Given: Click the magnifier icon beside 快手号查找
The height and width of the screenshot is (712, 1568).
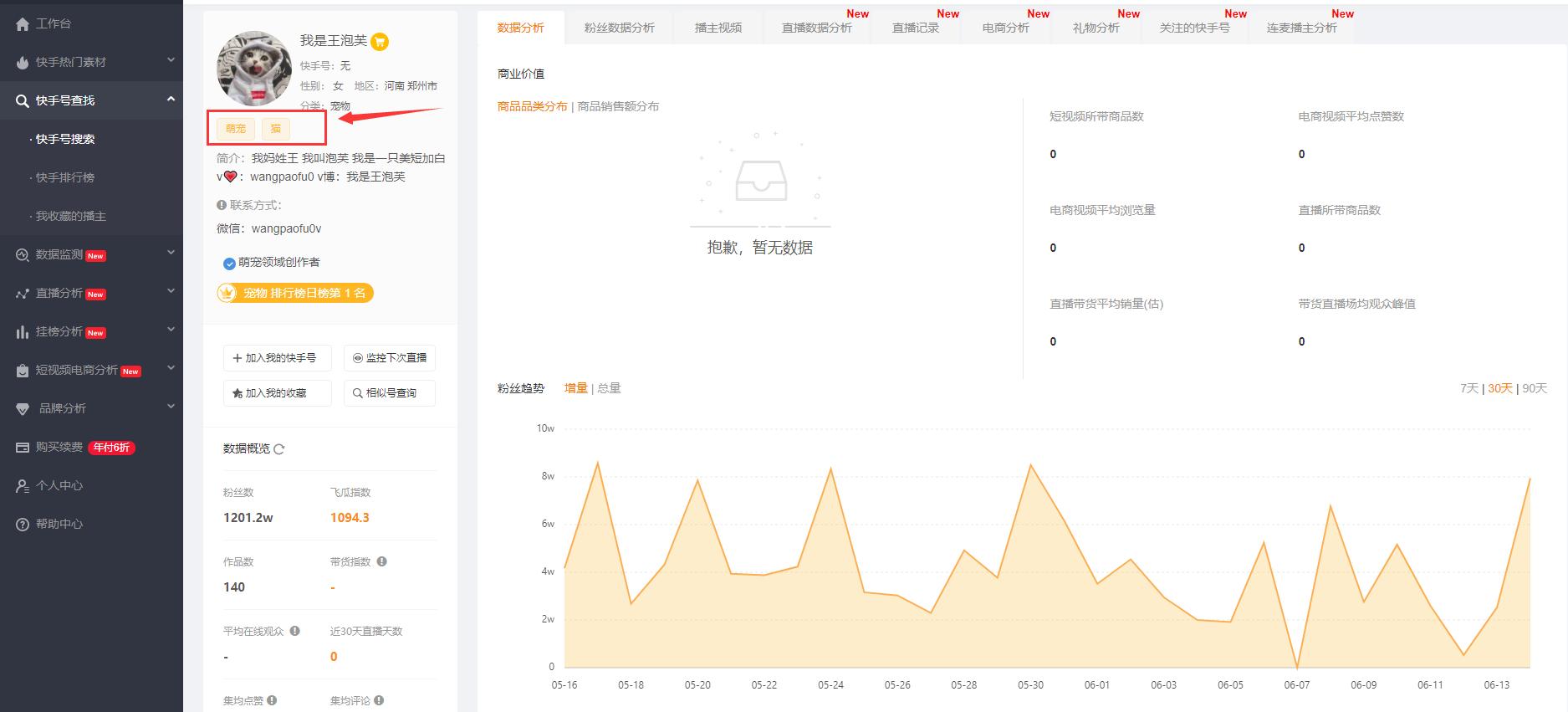Looking at the screenshot, I should click(x=23, y=100).
